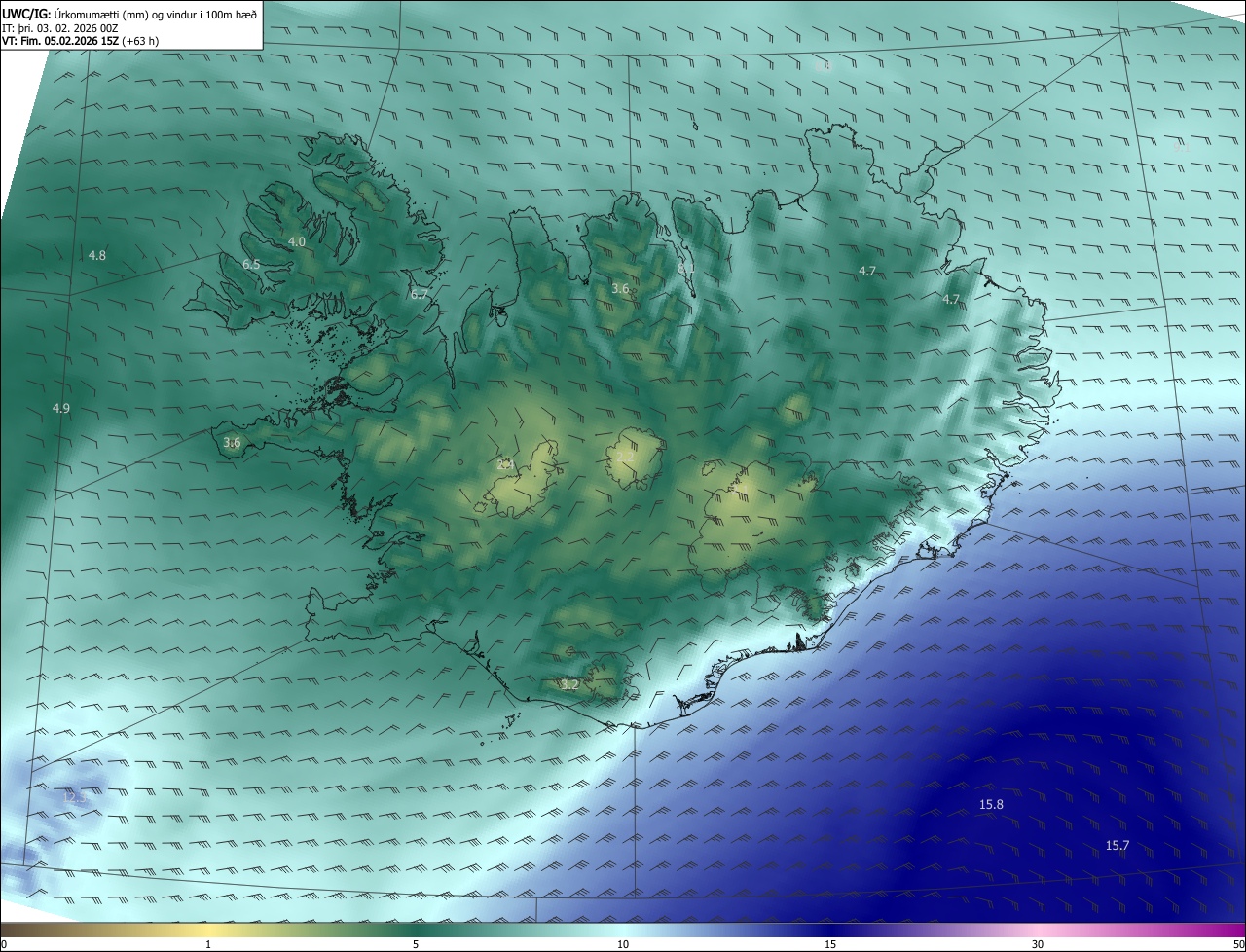Click the 3.2 value on the south coast
This screenshot has height=952, width=1246.
[x=570, y=685]
